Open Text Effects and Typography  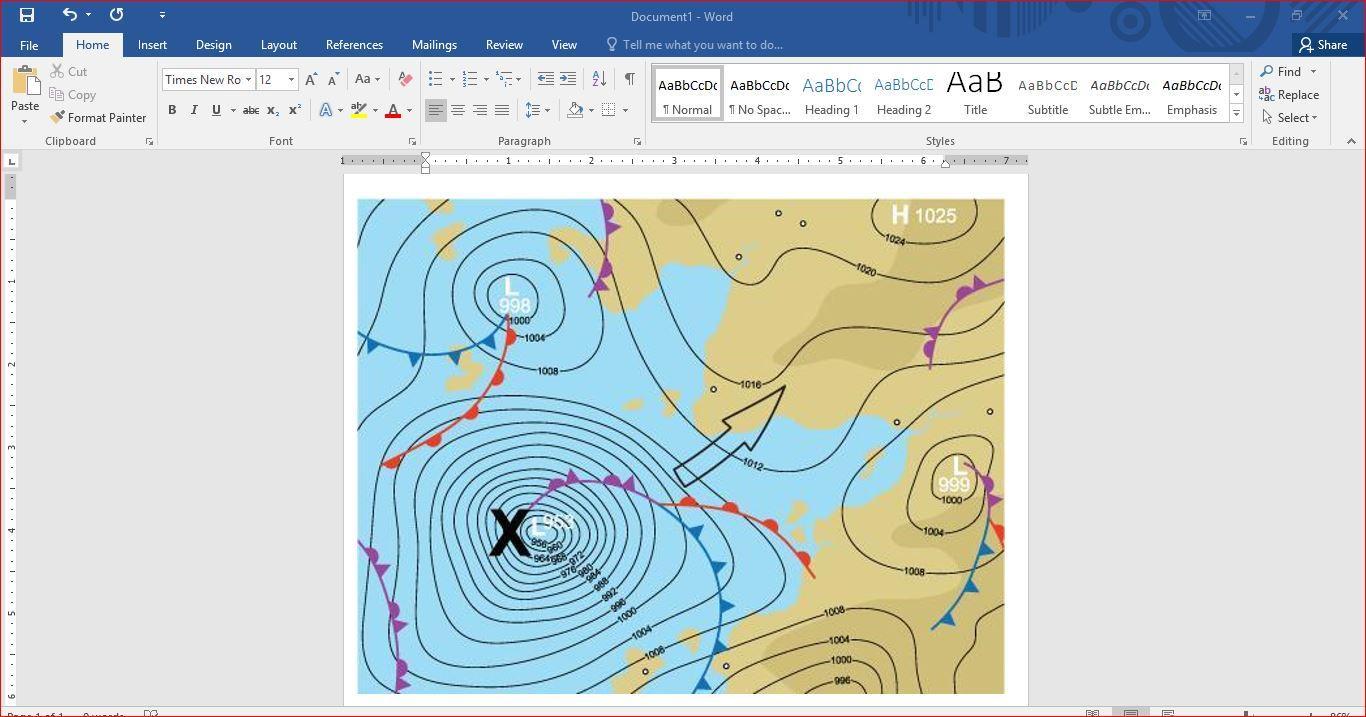(326, 110)
